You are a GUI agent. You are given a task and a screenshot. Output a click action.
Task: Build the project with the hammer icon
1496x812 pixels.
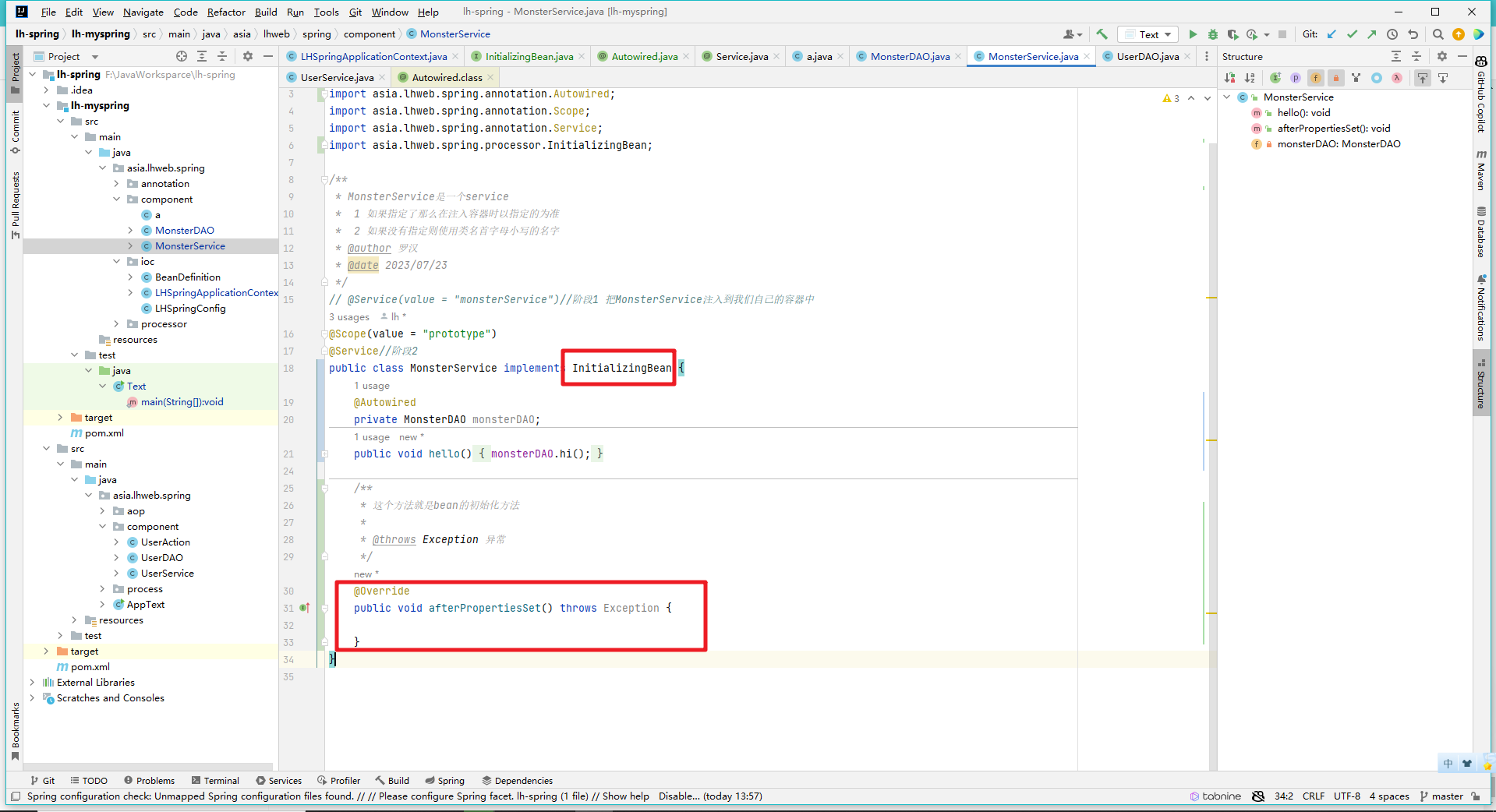[1102, 34]
